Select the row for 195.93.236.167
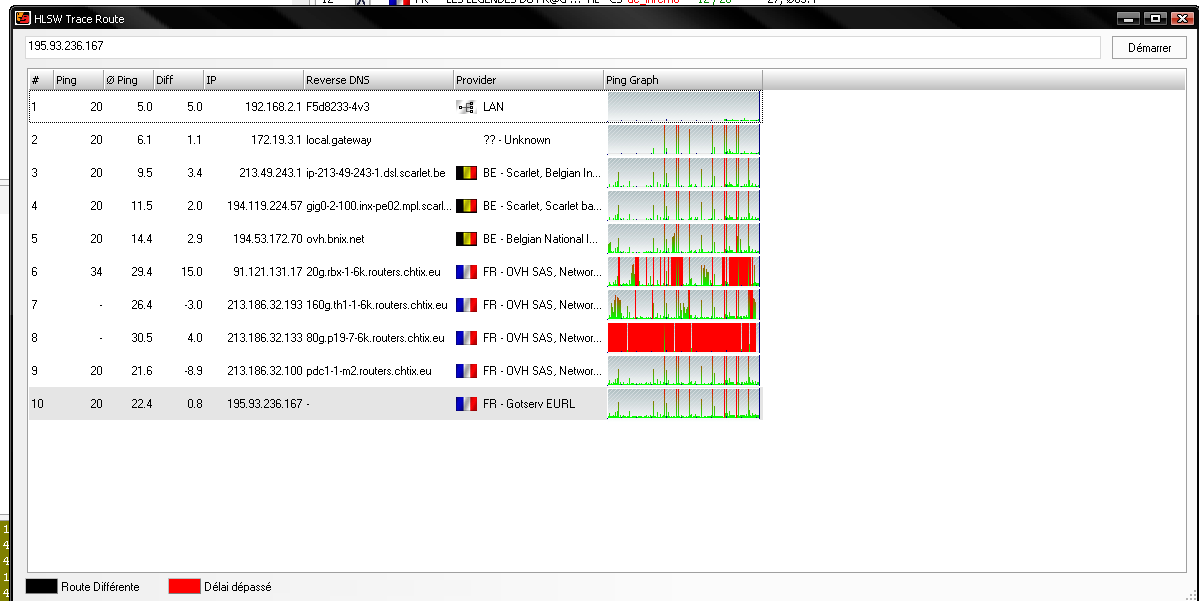Viewport: 1199px width, 601px height. click(x=265, y=404)
